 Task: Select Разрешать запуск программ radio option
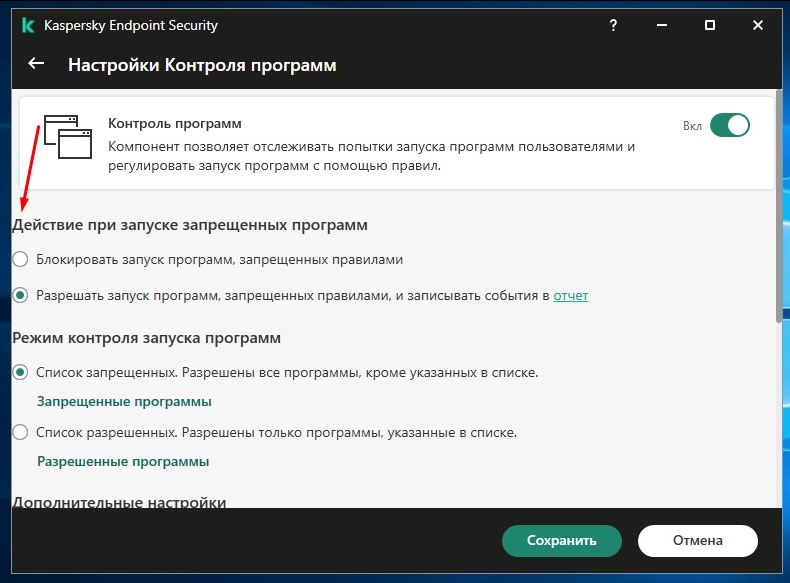[20, 296]
